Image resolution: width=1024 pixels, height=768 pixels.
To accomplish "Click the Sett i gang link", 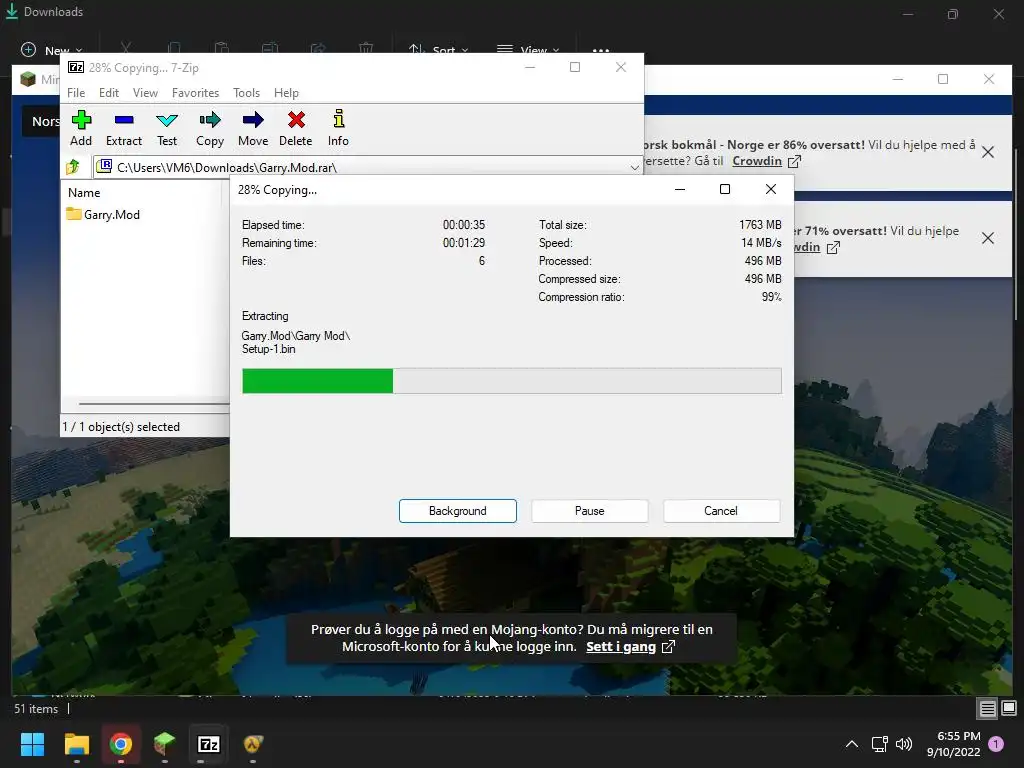I will [630, 647].
